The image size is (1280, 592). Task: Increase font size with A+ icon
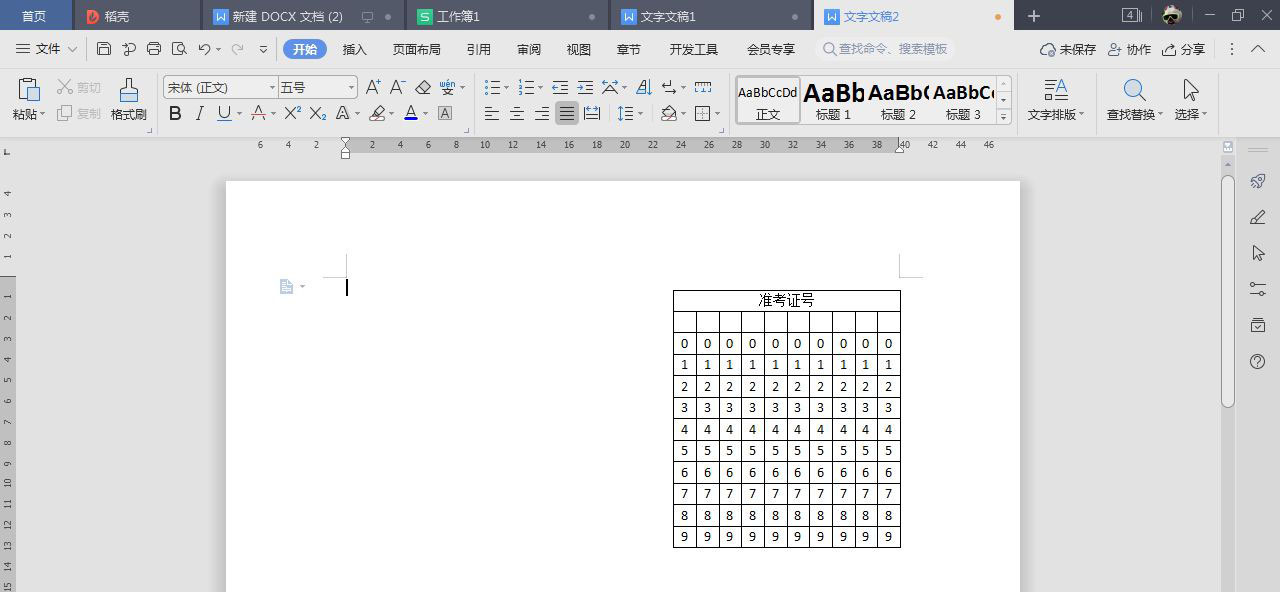[373, 88]
